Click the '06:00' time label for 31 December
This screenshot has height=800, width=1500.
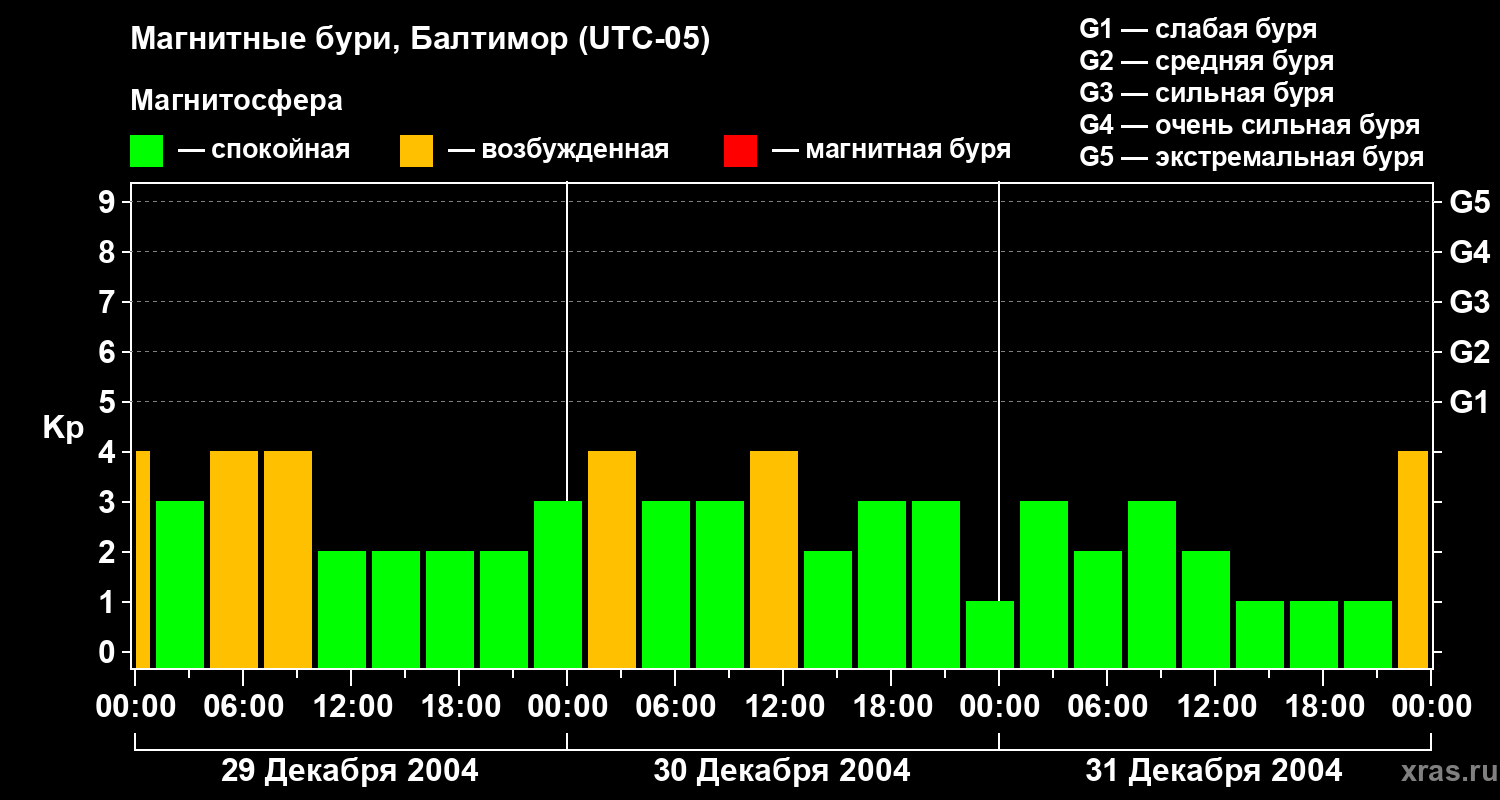pyautogui.click(x=1107, y=707)
